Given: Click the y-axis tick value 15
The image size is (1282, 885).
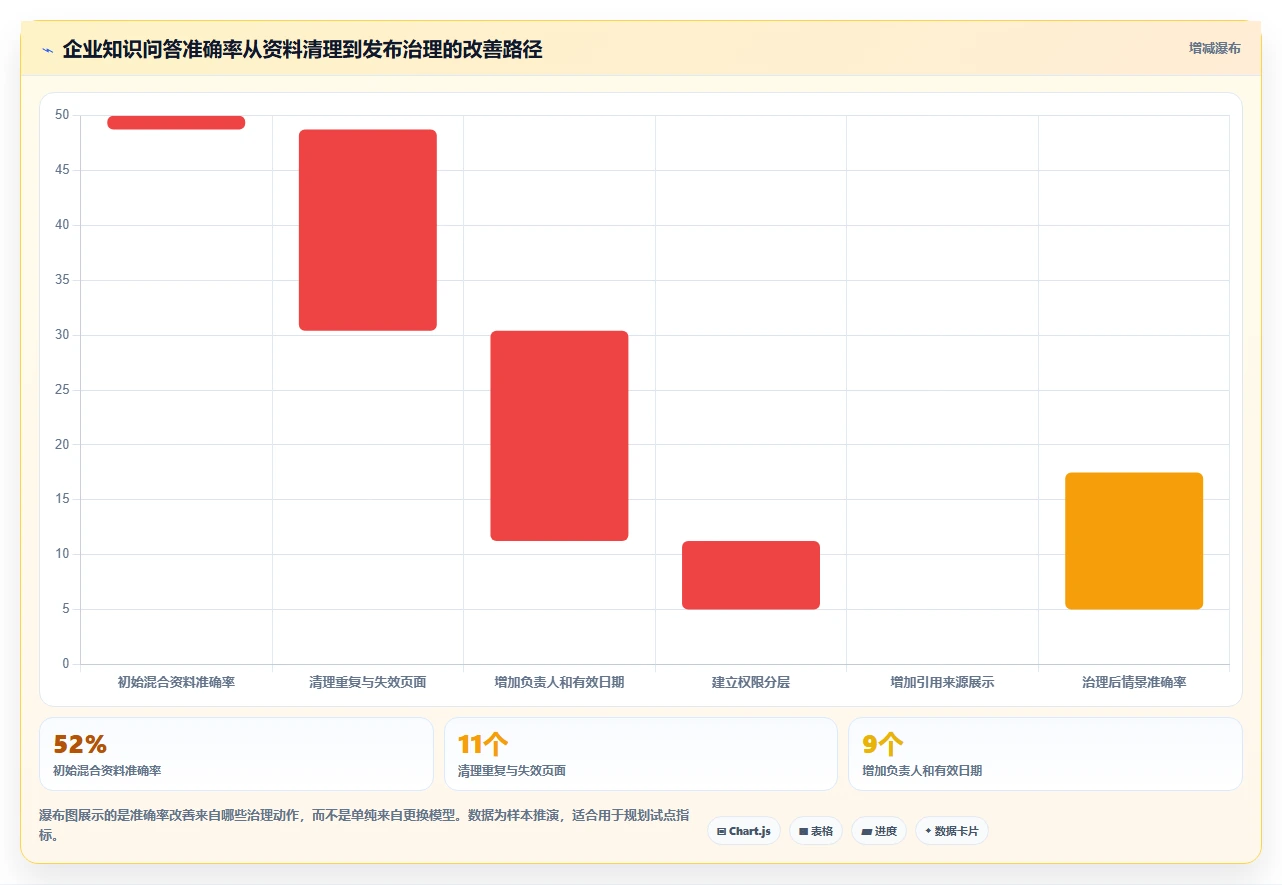Looking at the screenshot, I should (62, 499).
